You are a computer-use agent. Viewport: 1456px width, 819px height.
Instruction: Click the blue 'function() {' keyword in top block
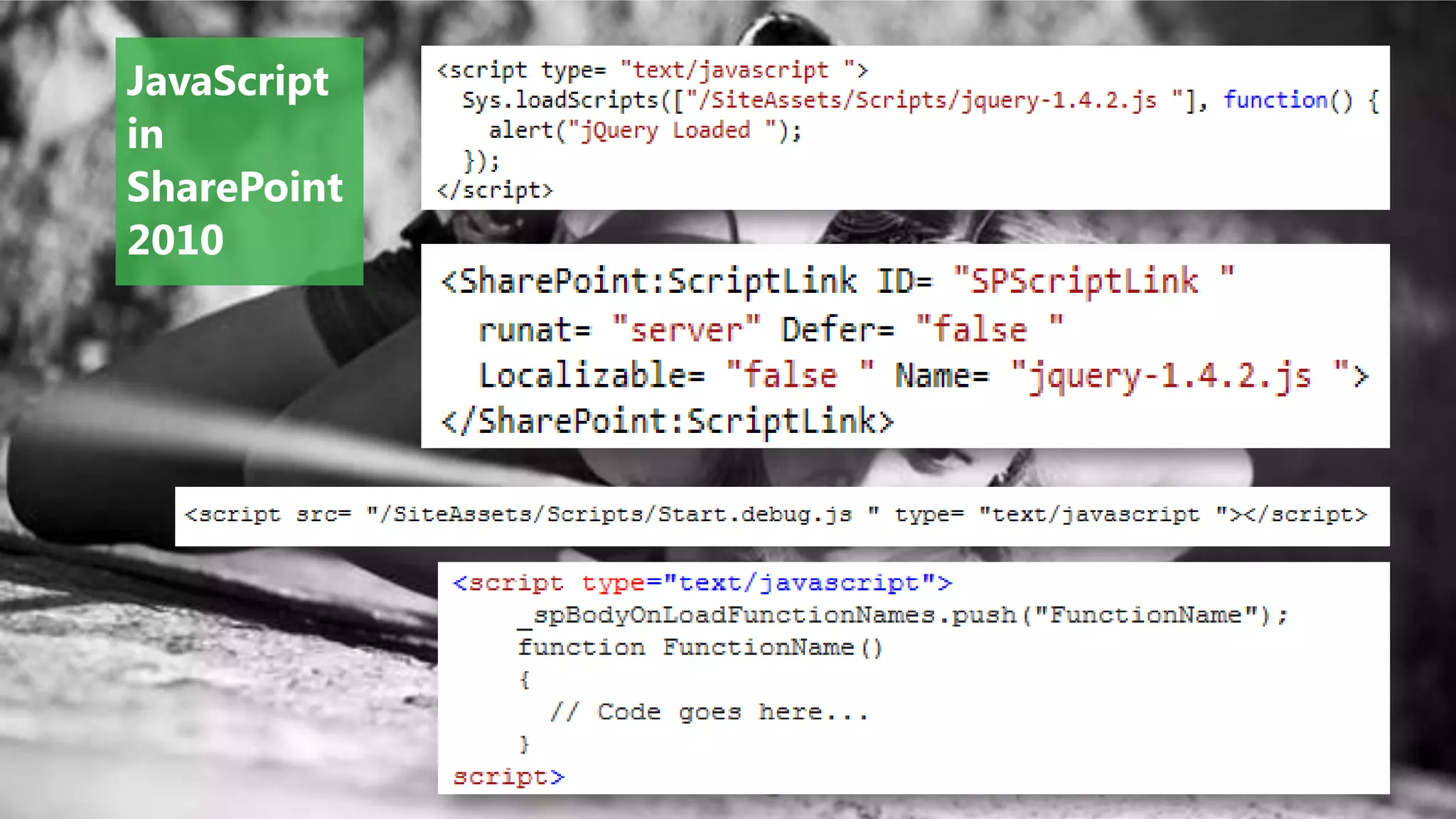[x=1302, y=100]
